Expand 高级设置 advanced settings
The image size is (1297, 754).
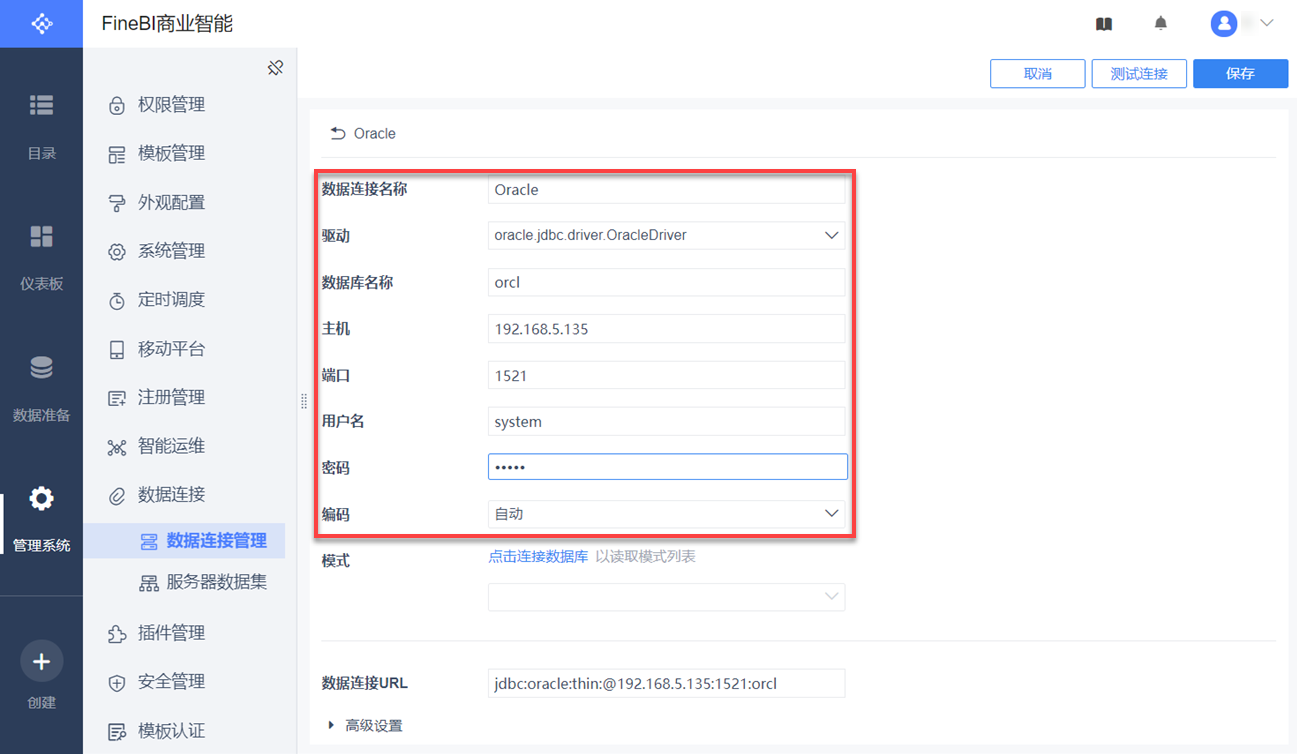366,726
